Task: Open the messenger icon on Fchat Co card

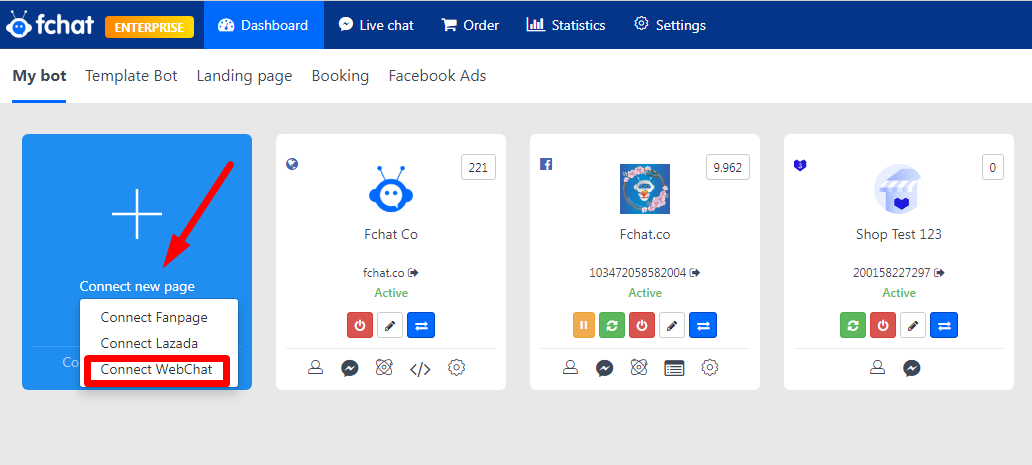Action: click(x=349, y=368)
